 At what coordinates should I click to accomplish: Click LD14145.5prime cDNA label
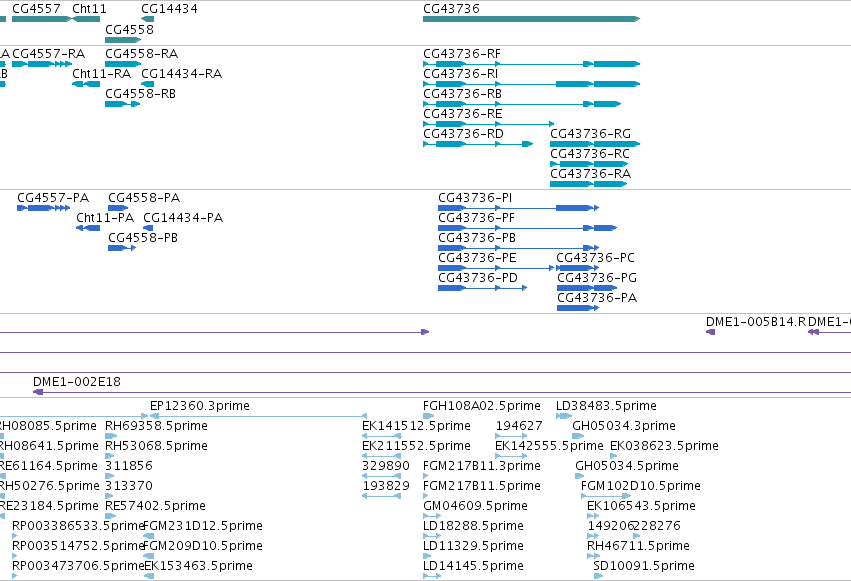pyautogui.click(x=473, y=566)
